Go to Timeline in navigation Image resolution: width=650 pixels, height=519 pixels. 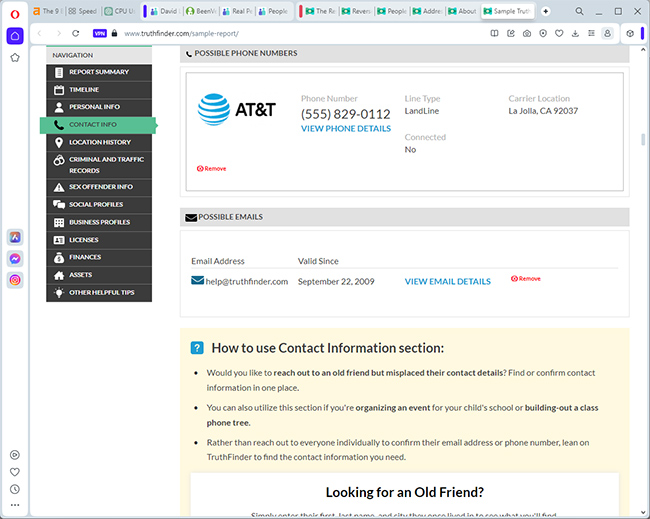pos(99,90)
